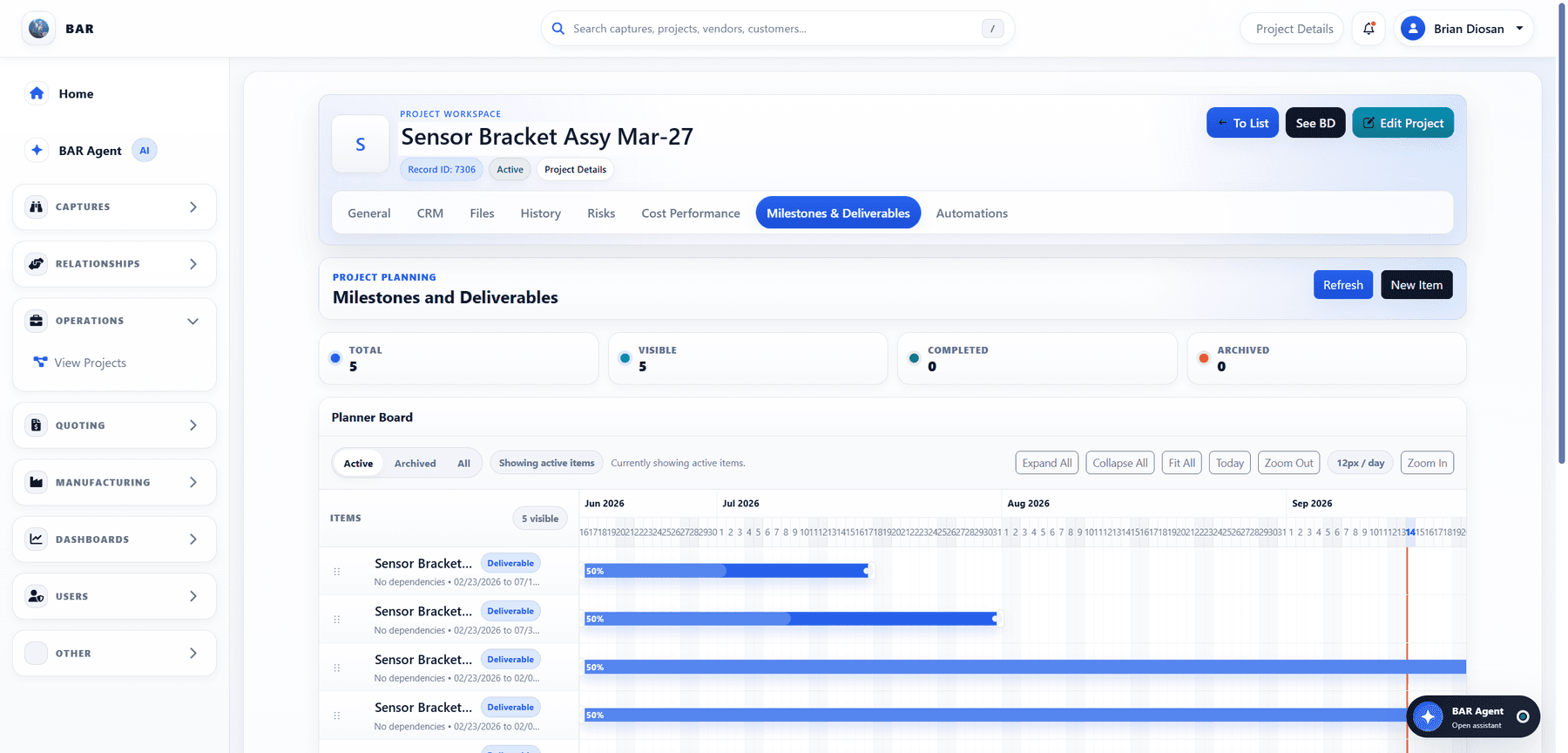Image resolution: width=1568 pixels, height=753 pixels.
Task: Click the BAR Agent sparkle icon in sidebar
Action: click(x=37, y=150)
